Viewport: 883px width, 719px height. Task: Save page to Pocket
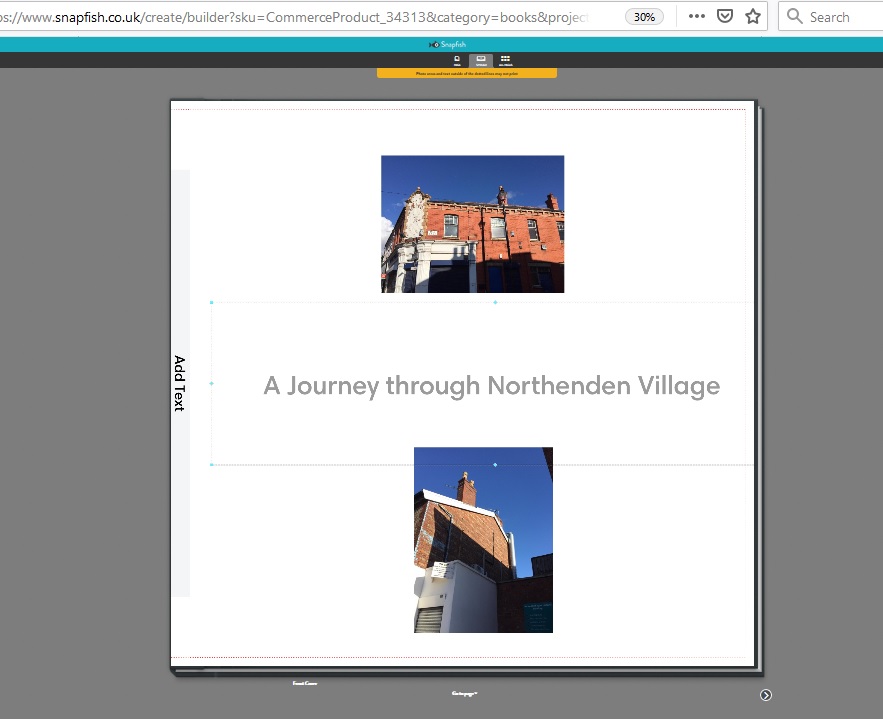coord(725,17)
